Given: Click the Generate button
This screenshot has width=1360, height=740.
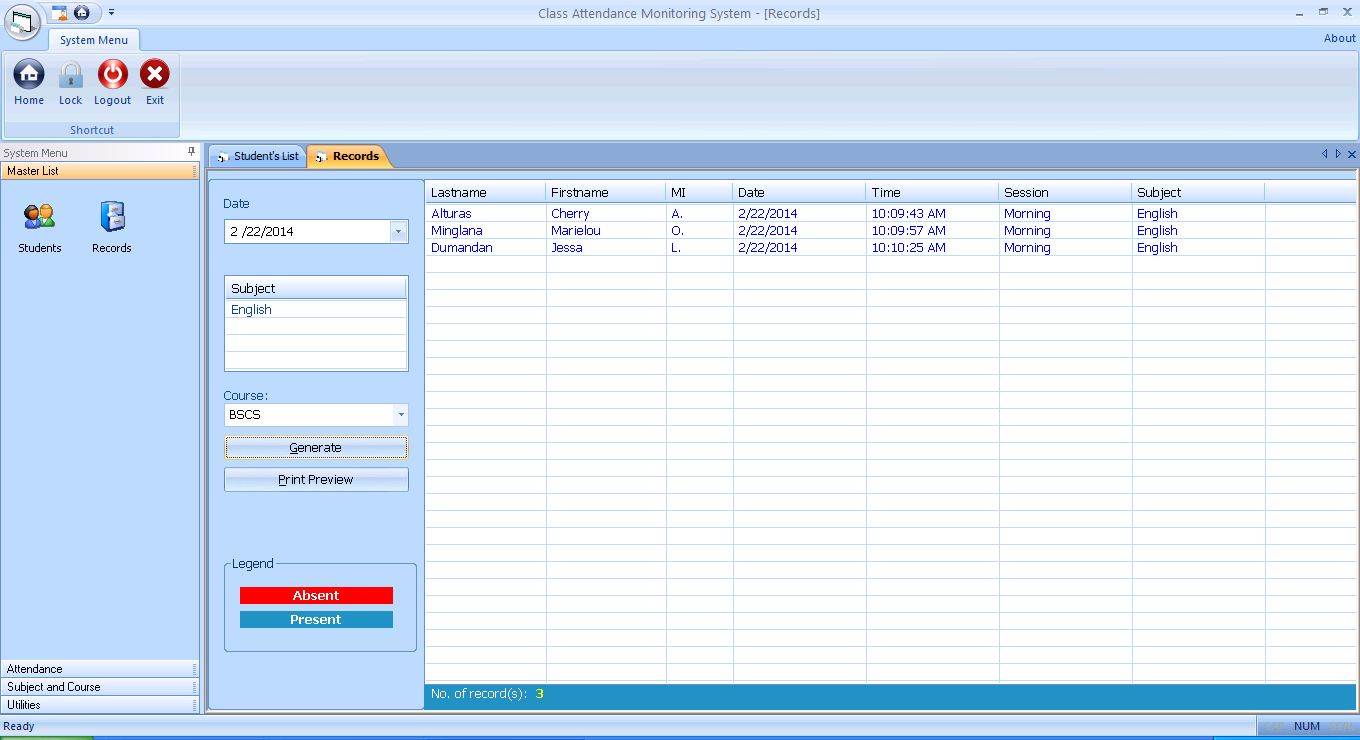Looking at the screenshot, I should (316, 448).
